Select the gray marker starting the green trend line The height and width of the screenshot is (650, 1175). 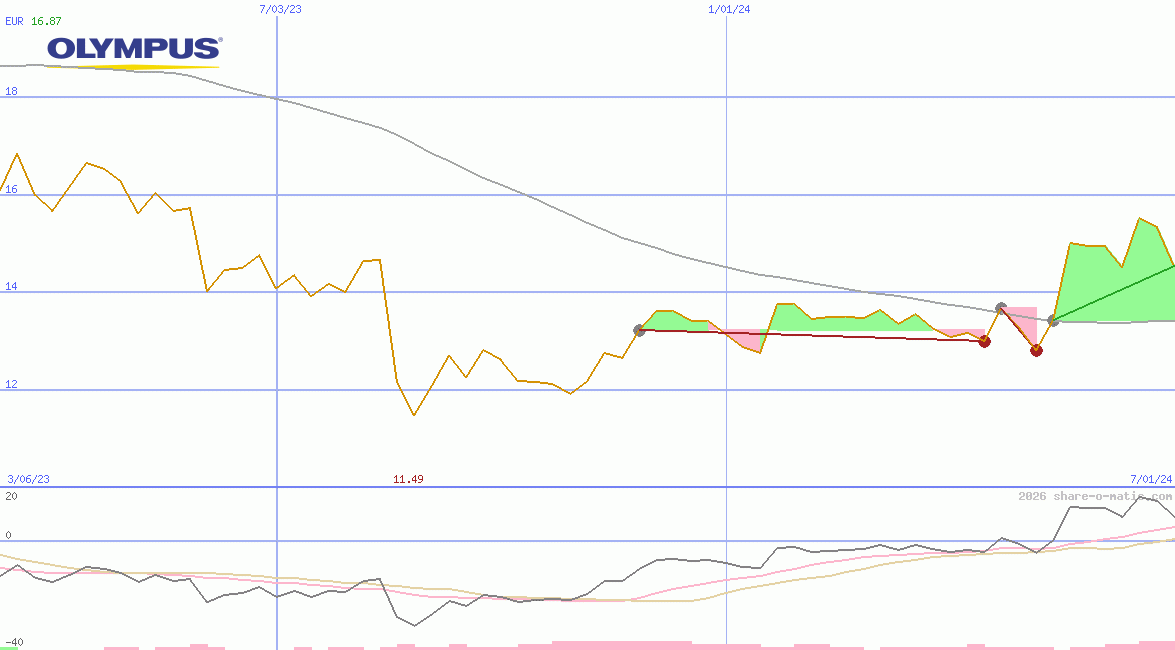(1053, 320)
